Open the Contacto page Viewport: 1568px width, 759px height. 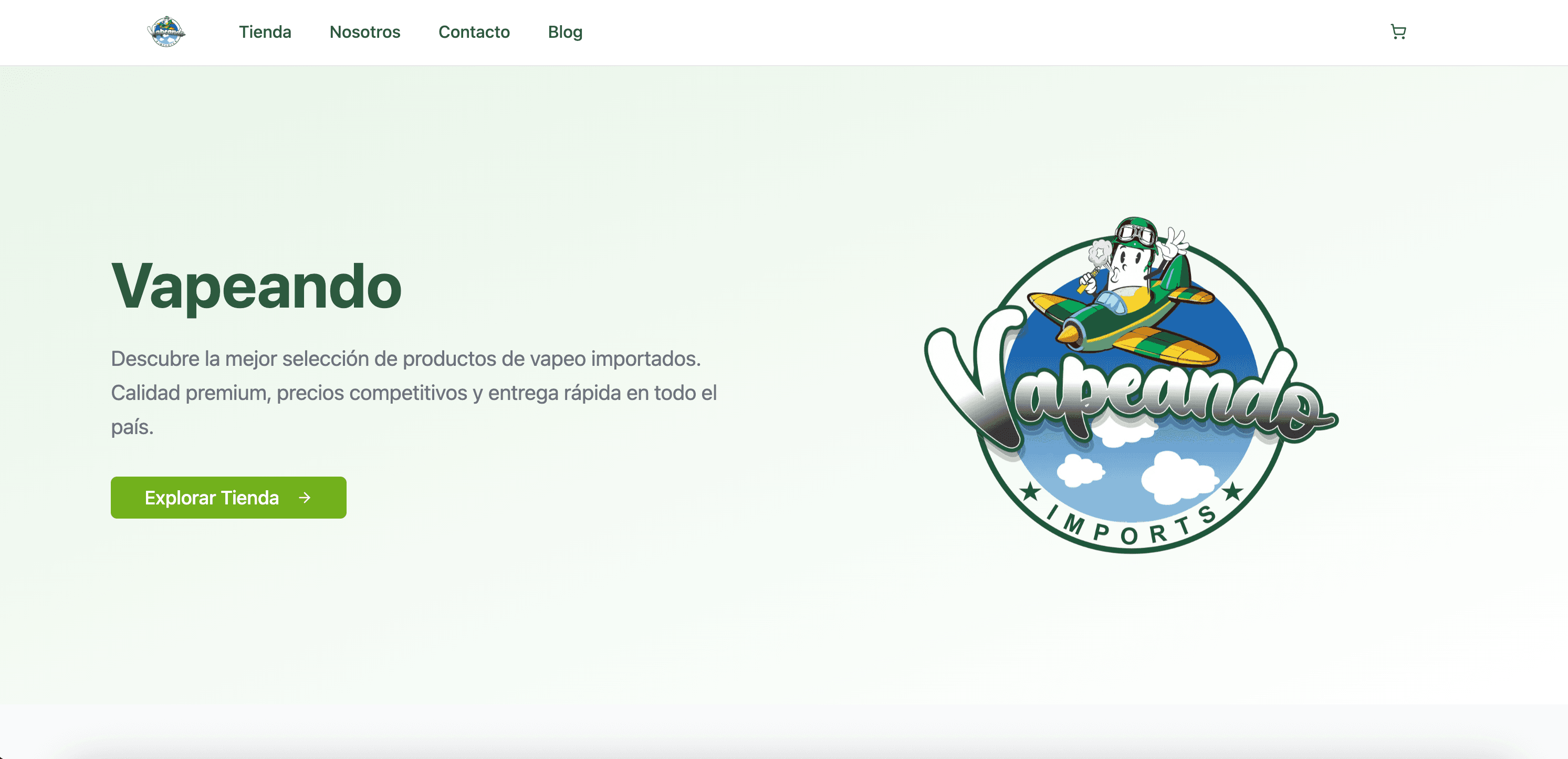click(x=475, y=31)
